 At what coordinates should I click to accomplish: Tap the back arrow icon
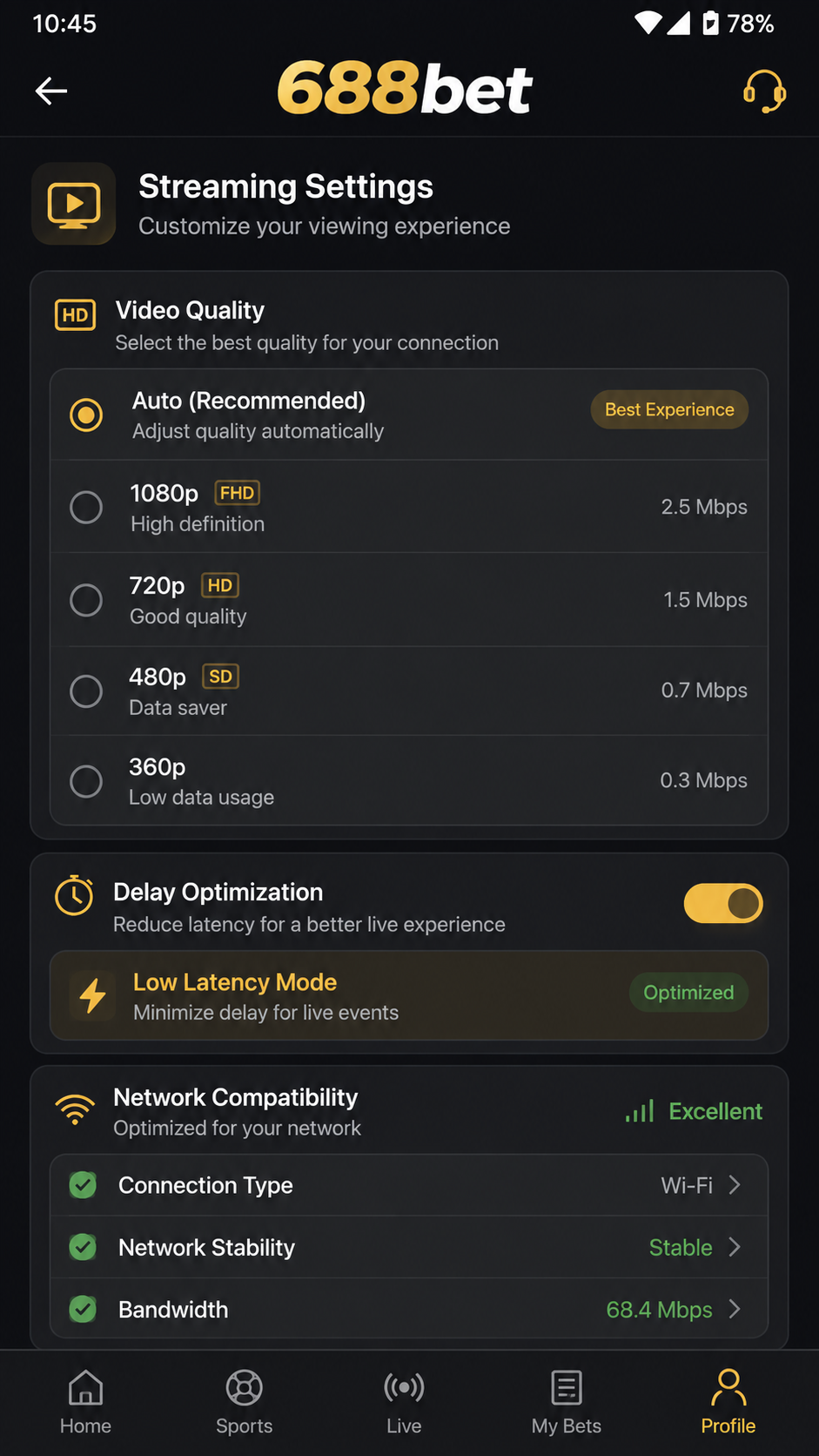pyautogui.click(x=51, y=91)
